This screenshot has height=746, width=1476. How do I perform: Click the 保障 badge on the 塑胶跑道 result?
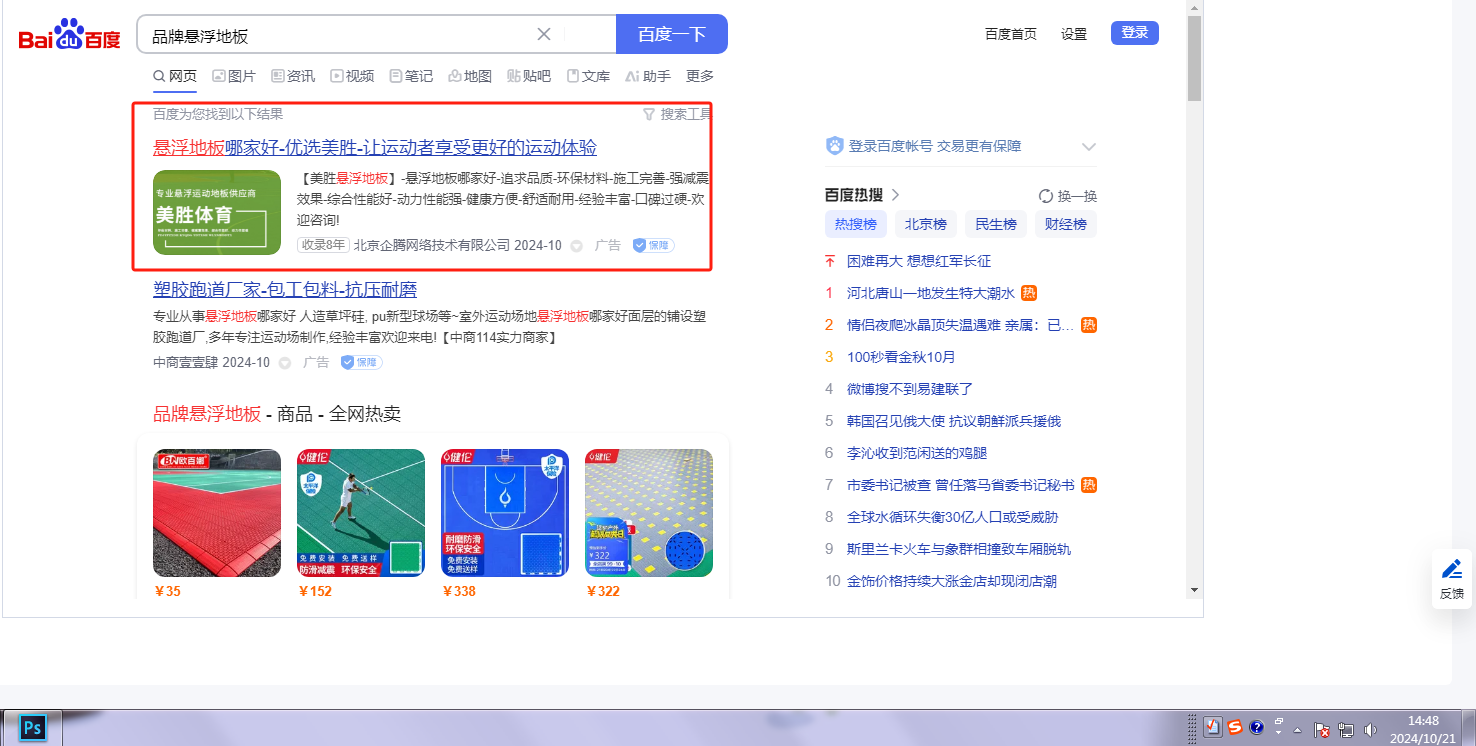coord(361,362)
